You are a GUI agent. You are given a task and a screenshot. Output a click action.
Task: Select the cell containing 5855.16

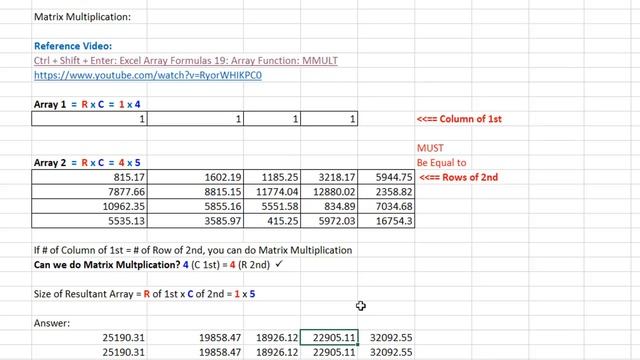[195, 206]
